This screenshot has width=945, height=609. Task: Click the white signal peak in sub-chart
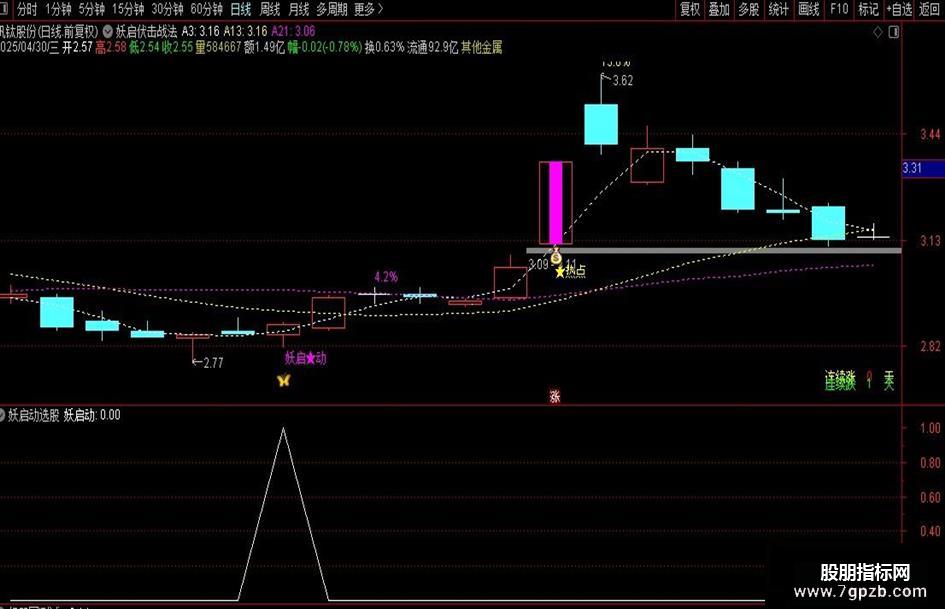coord(283,430)
